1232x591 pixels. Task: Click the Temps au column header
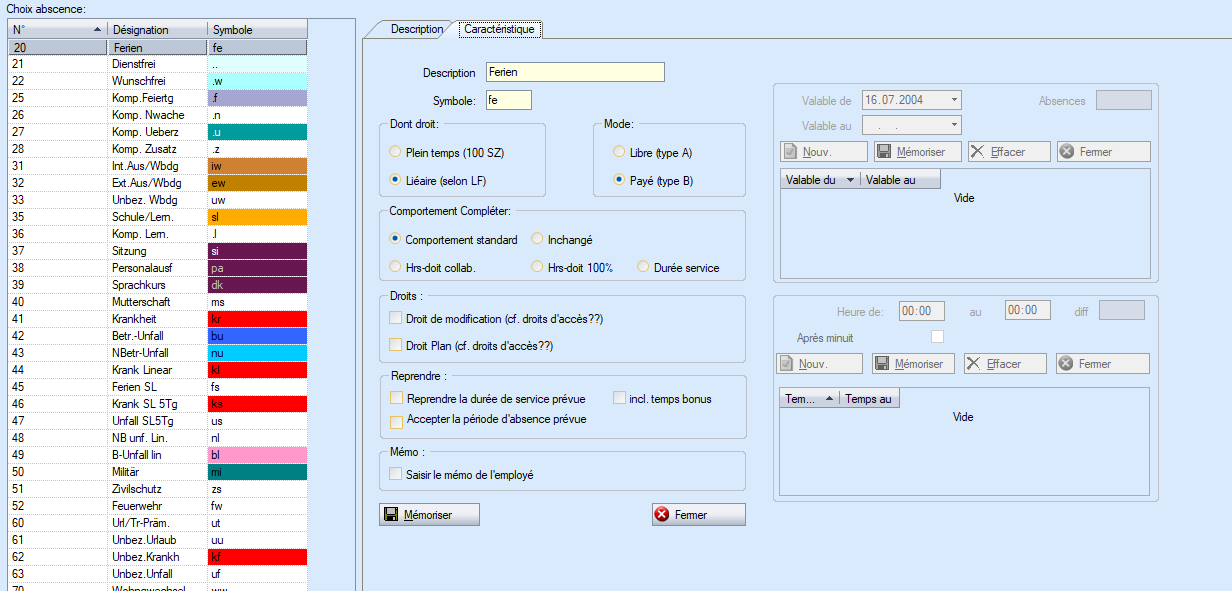[x=870, y=398]
